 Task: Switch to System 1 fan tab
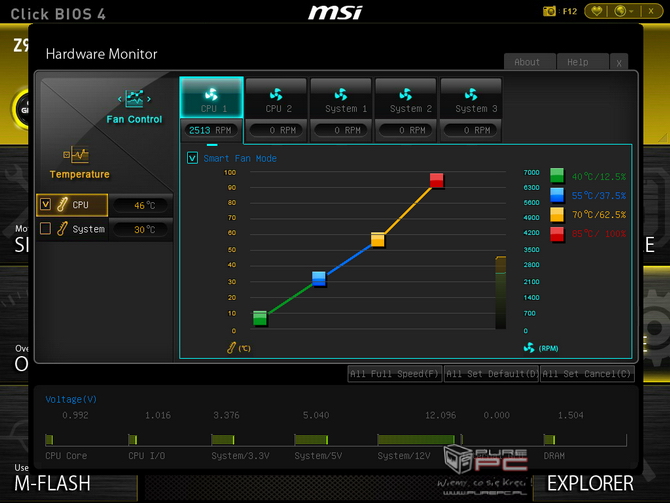[341, 98]
